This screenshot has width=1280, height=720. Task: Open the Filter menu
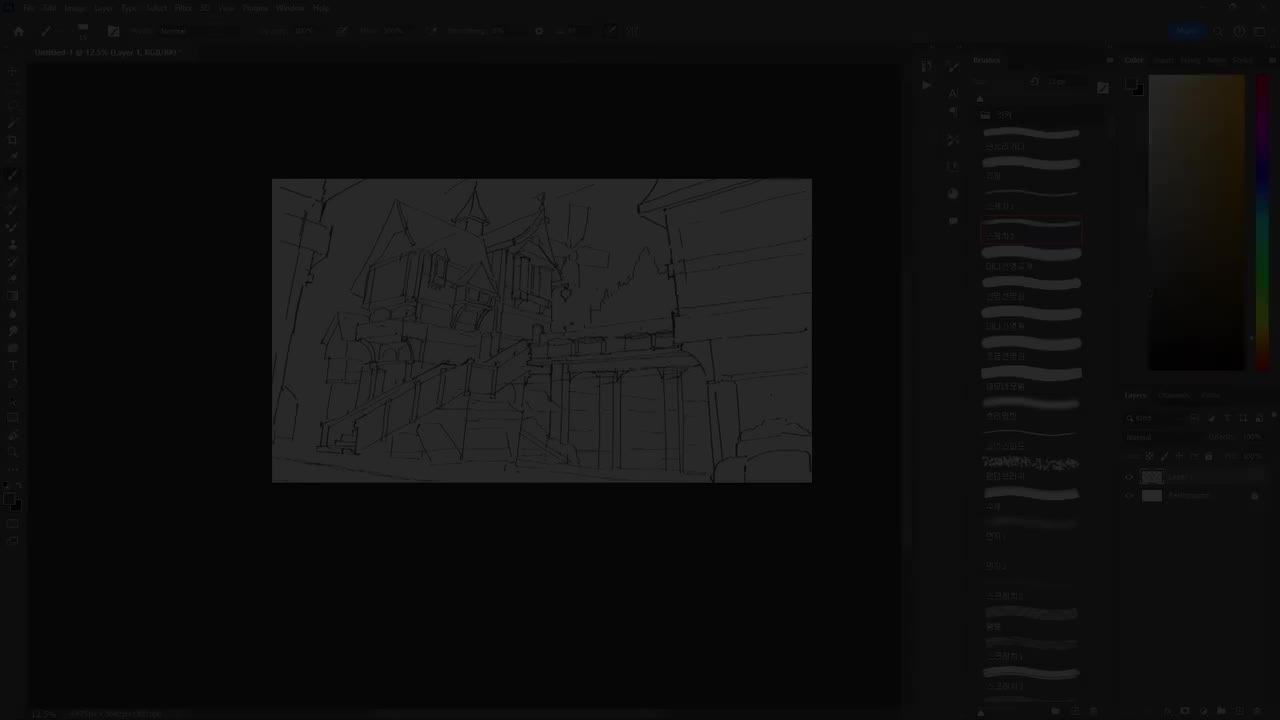[x=183, y=8]
